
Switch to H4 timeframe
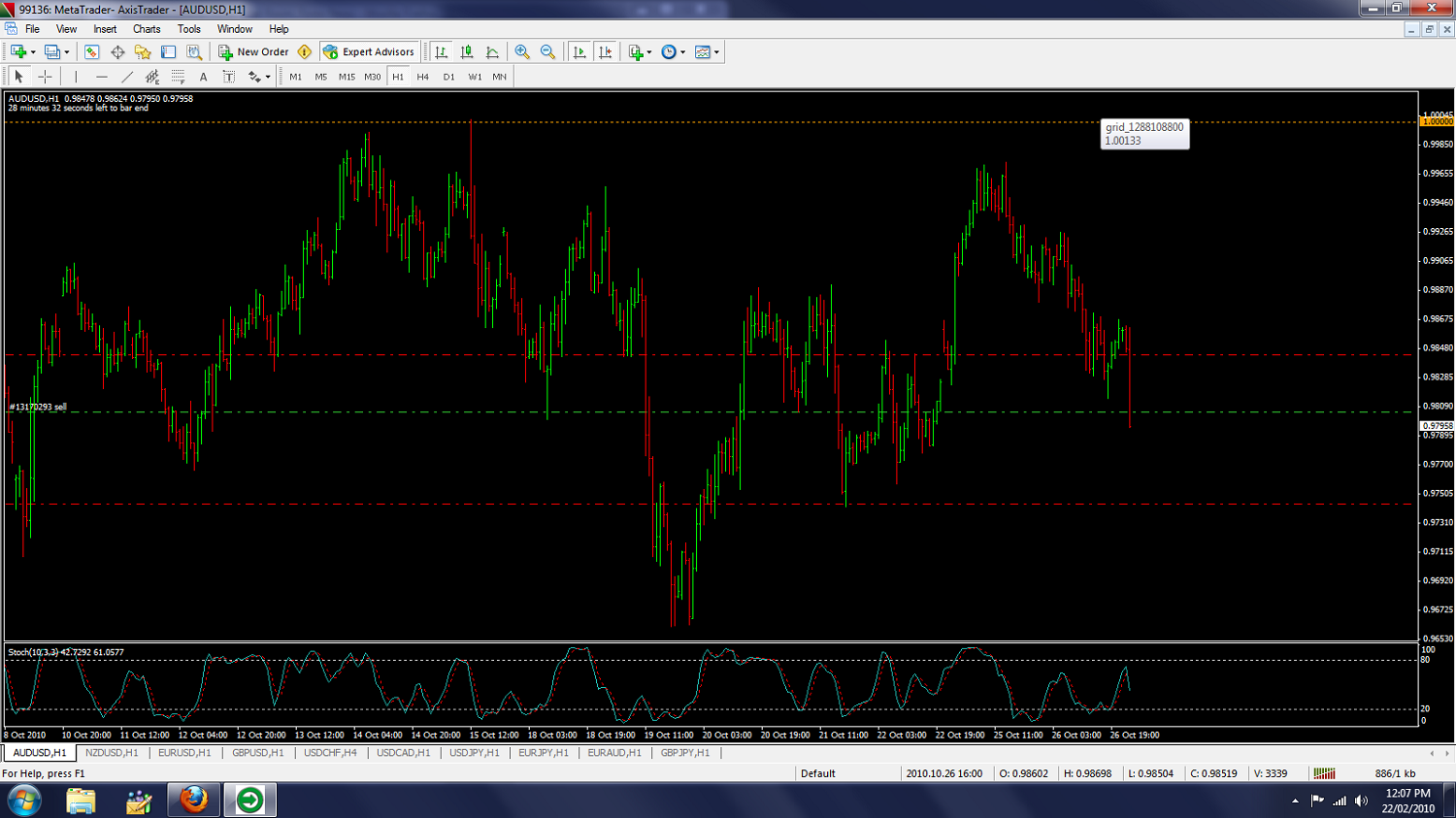[423, 77]
